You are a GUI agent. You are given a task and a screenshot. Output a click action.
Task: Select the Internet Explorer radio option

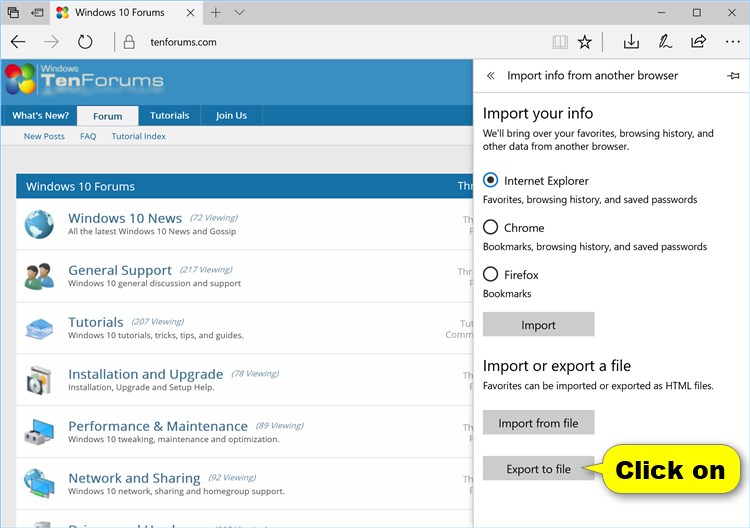coord(490,180)
